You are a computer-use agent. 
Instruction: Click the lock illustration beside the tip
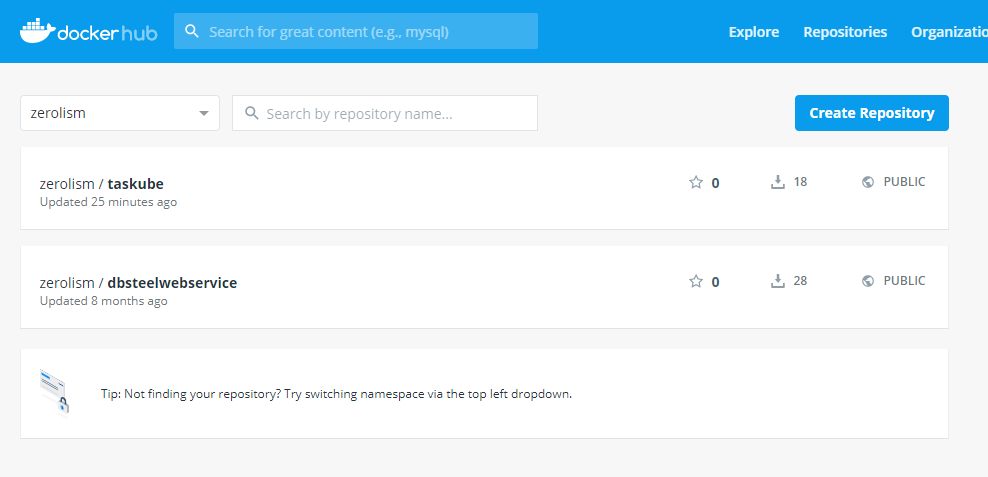[x=55, y=393]
